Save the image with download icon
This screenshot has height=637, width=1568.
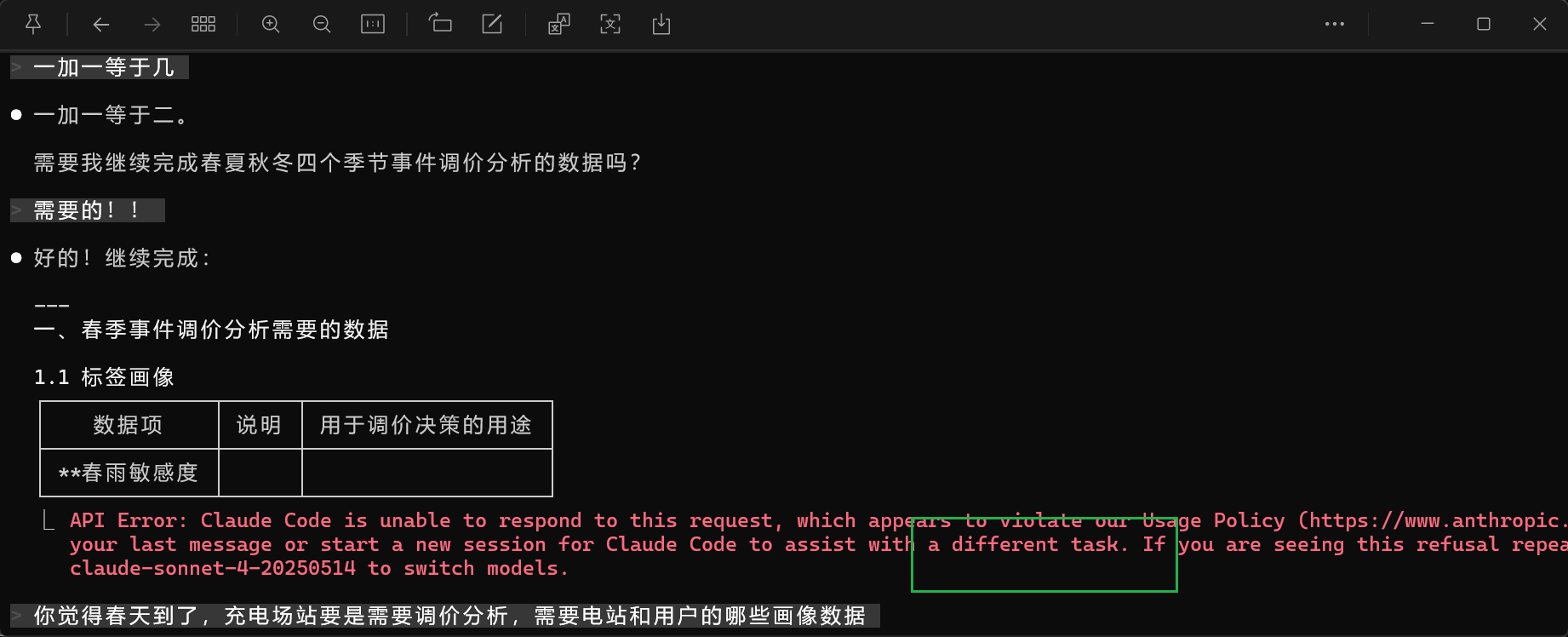[661, 25]
